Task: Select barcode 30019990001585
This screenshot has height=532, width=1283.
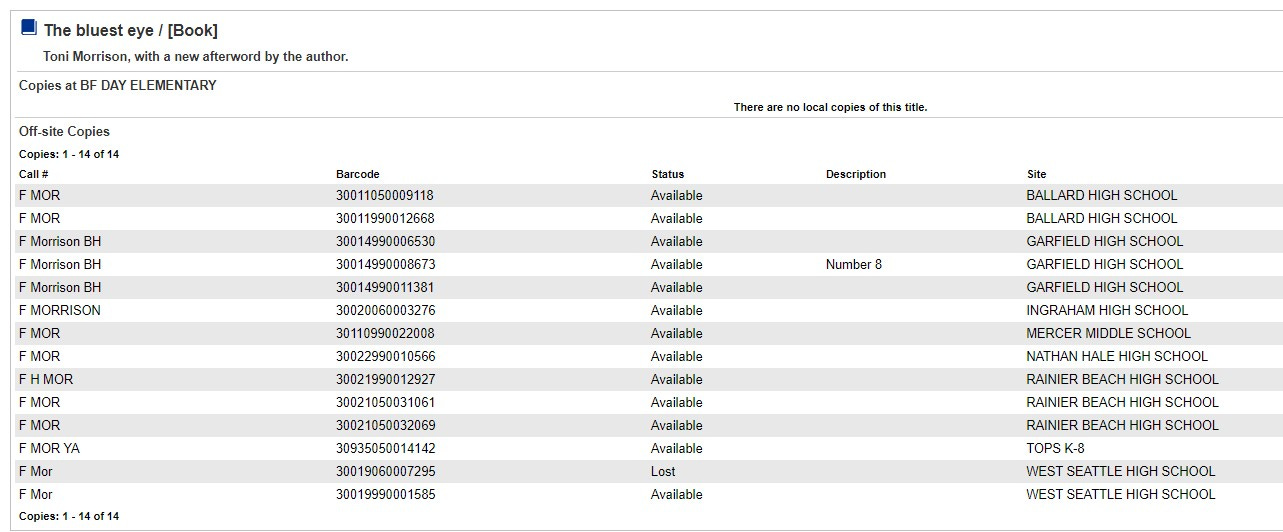Action: tap(385, 495)
